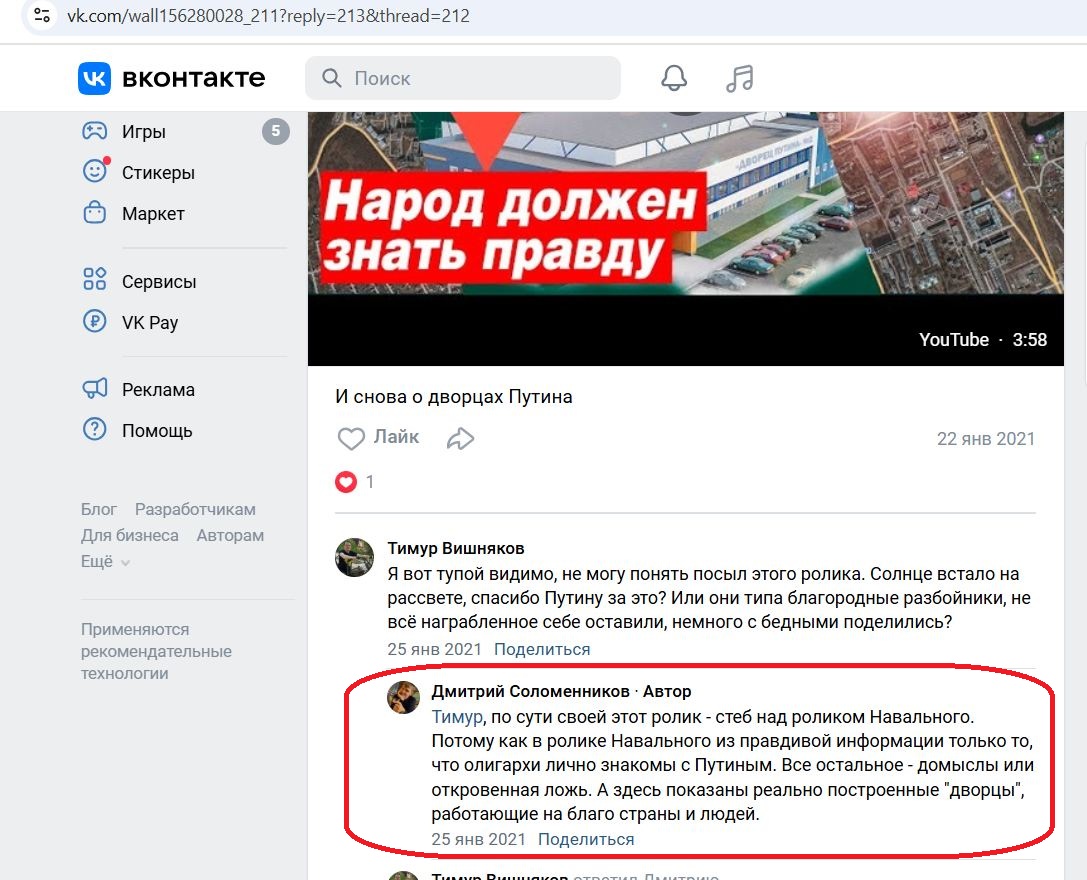The width and height of the screenshot is (1087, 880).
Task: Click into the Поиск search field
Action: coord(462,78)
